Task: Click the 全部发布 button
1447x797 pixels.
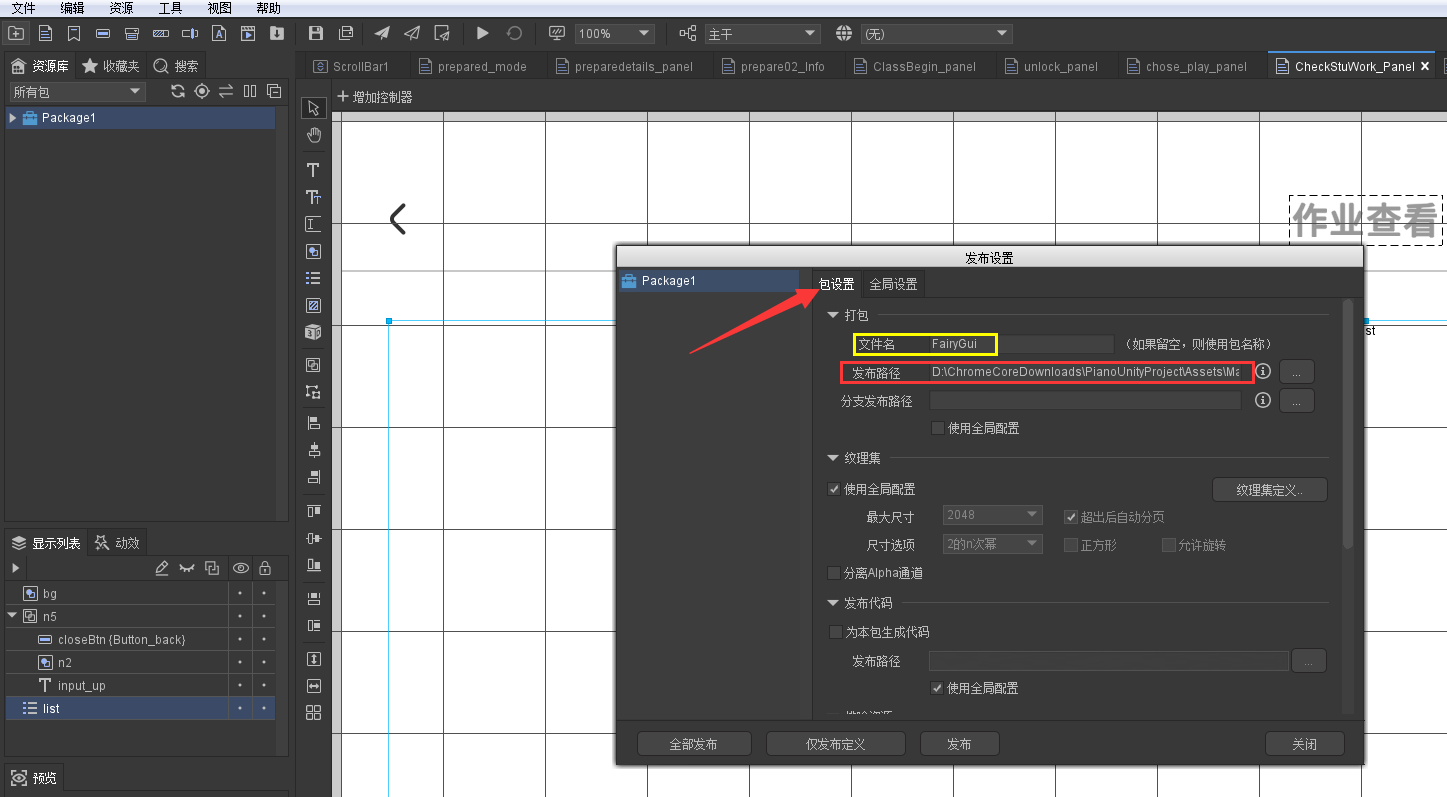Action: pos(694,743)
